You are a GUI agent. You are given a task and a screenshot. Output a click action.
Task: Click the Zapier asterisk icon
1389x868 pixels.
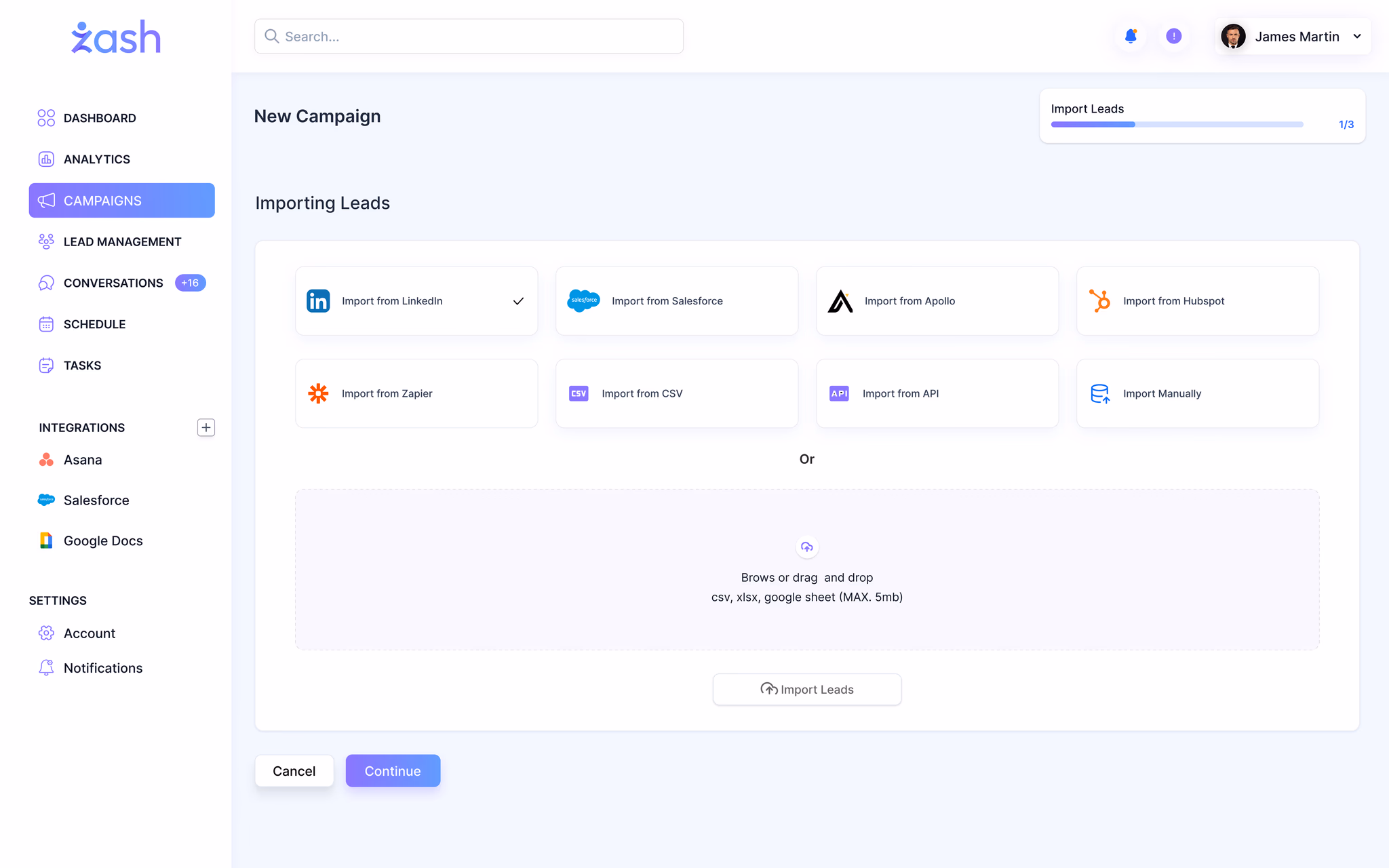tap(318, 393)
